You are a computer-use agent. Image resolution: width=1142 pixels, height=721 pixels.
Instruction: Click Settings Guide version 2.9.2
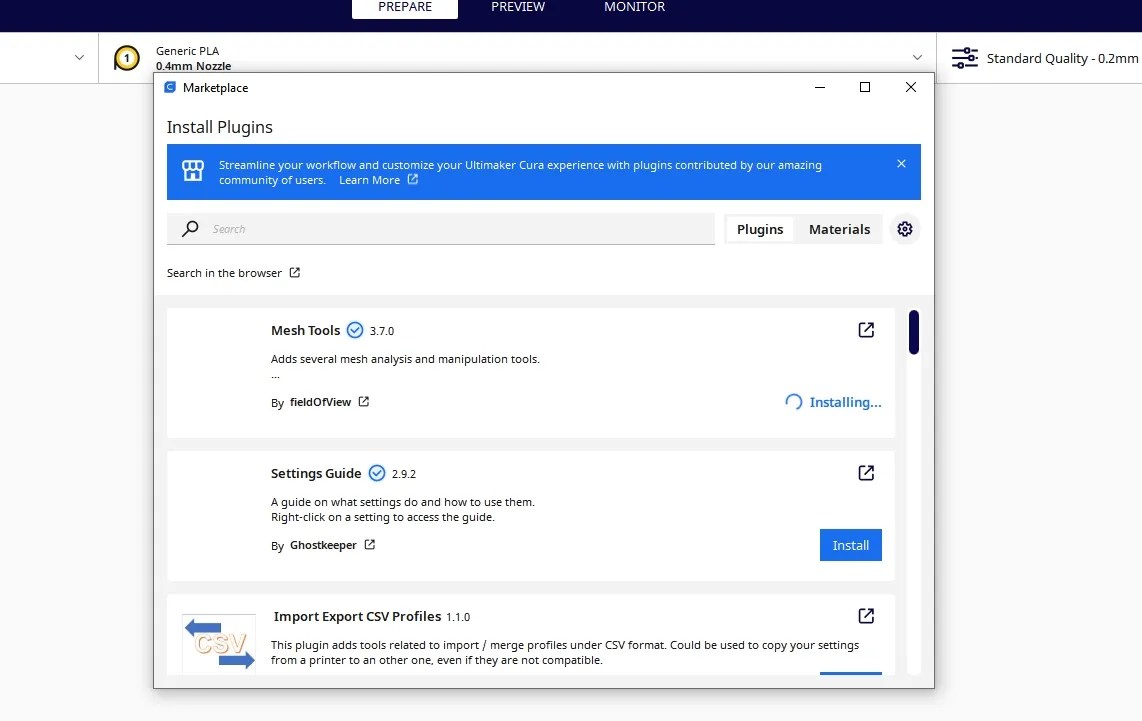403,474
